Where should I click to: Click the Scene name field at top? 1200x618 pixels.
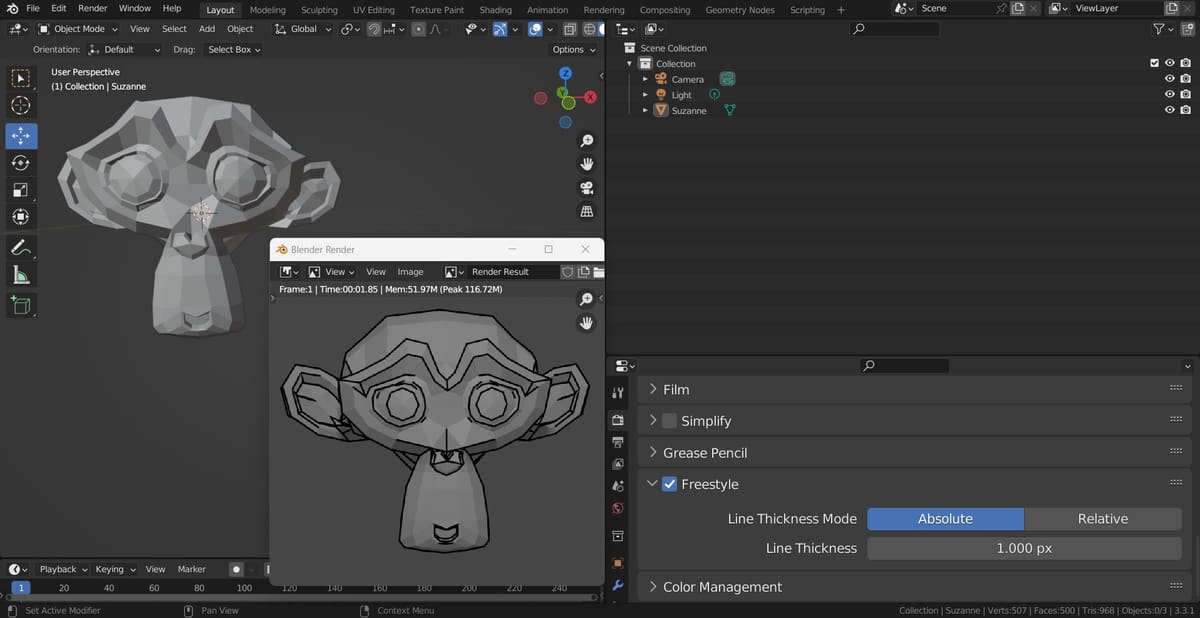tap(956, 8)
